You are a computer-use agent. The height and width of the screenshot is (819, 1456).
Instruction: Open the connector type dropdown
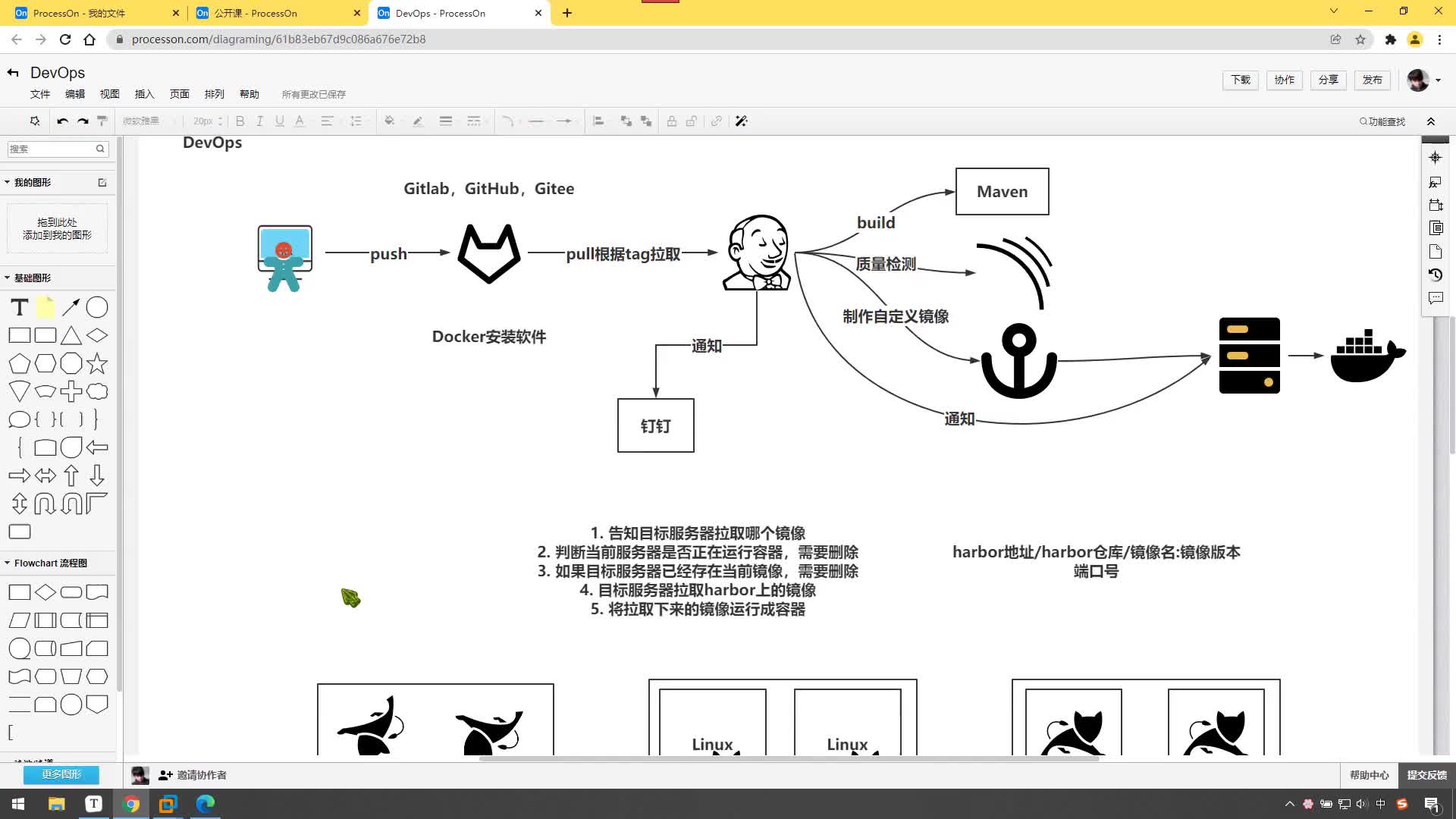tap(509, 121)
